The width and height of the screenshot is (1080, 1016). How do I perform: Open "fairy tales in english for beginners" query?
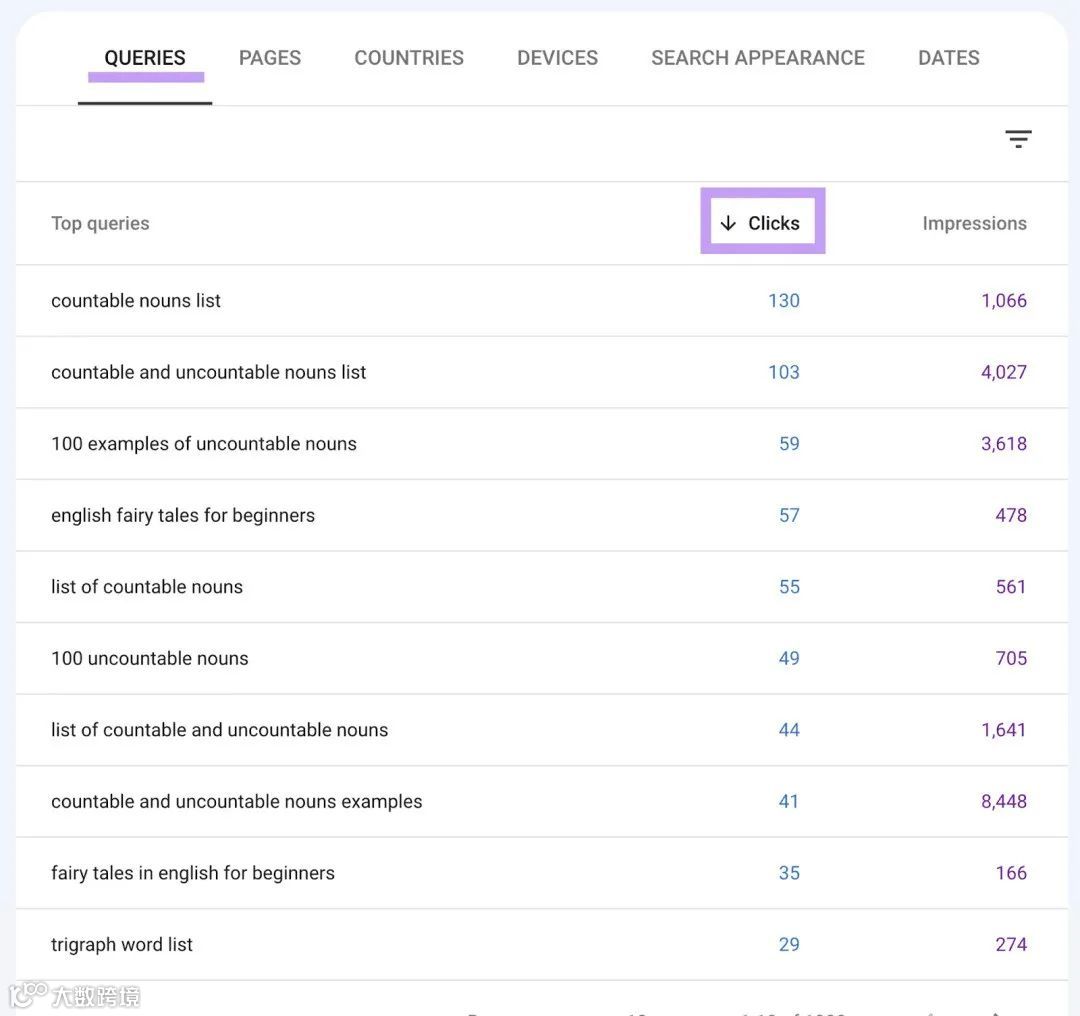click(x=193, y=873)
